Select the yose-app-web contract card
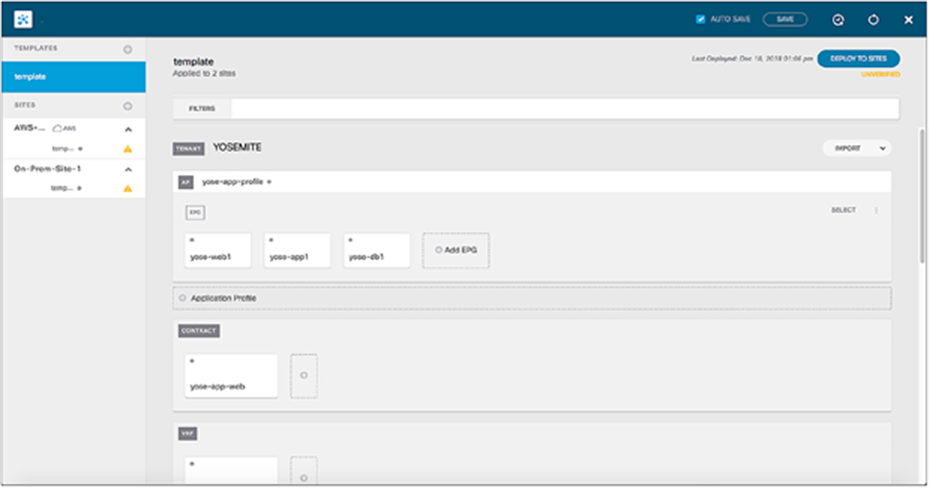The height and width of the screenshot is (488, 929). 231,375
